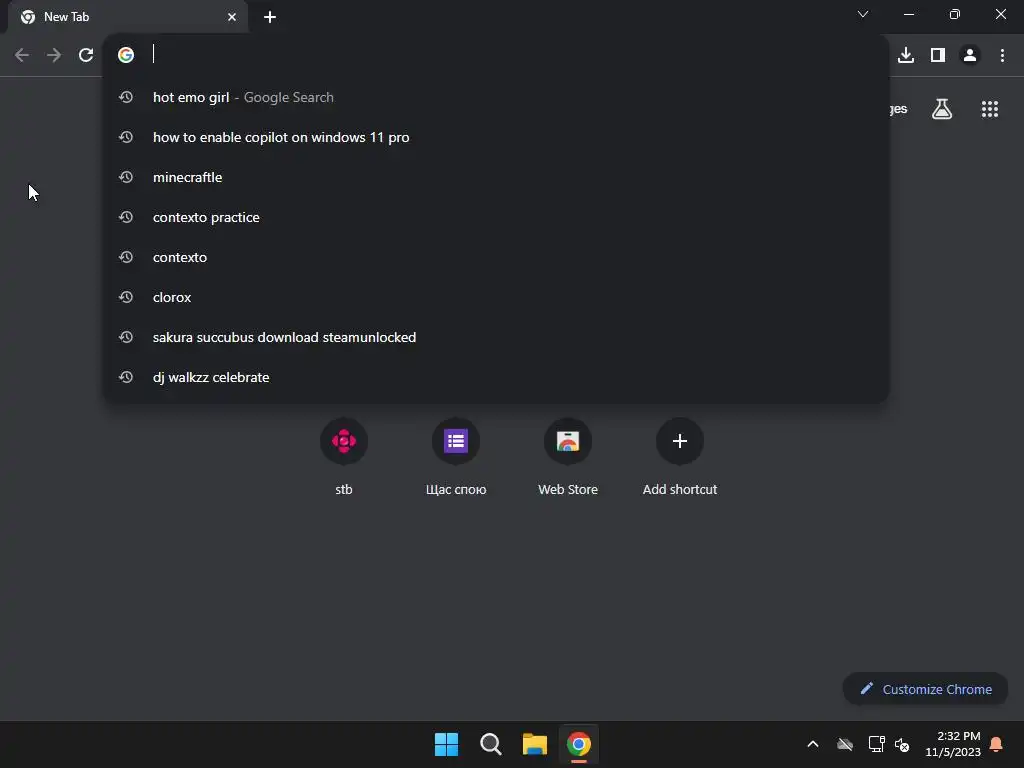Click the network tray icon

pyautogui.click(x=876, y=744)
